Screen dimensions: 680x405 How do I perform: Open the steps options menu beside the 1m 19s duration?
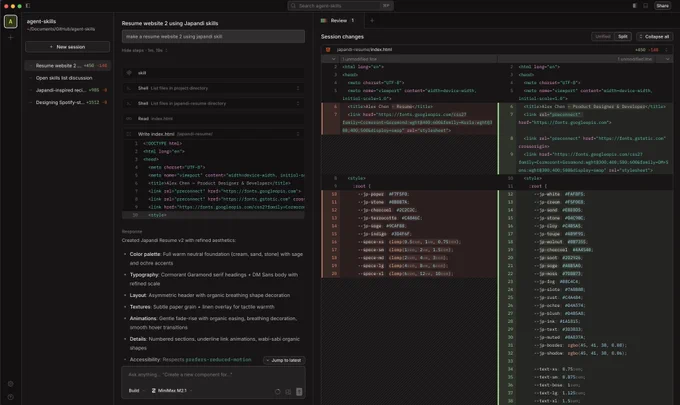[166, 50]
